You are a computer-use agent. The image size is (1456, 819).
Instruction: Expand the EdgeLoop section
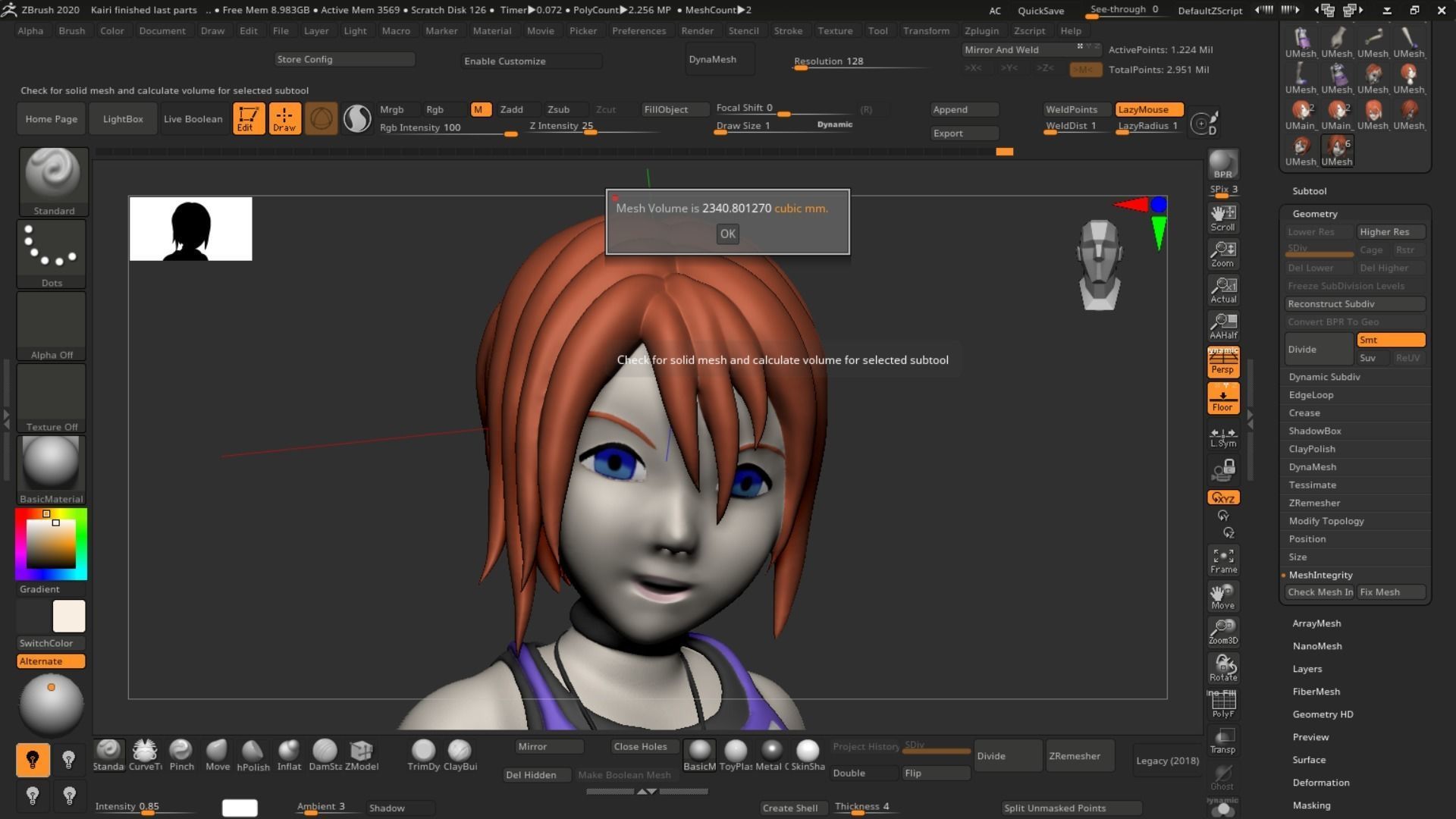[x=1310, y=395]
